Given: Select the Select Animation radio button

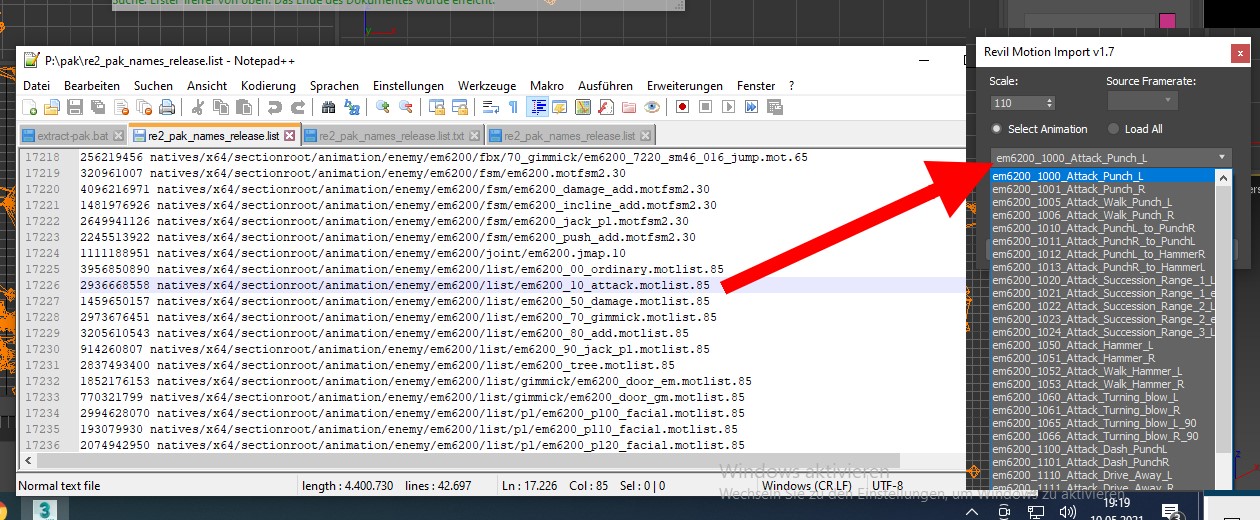Looking at the screenshot, I should click(x=996, y=129).
